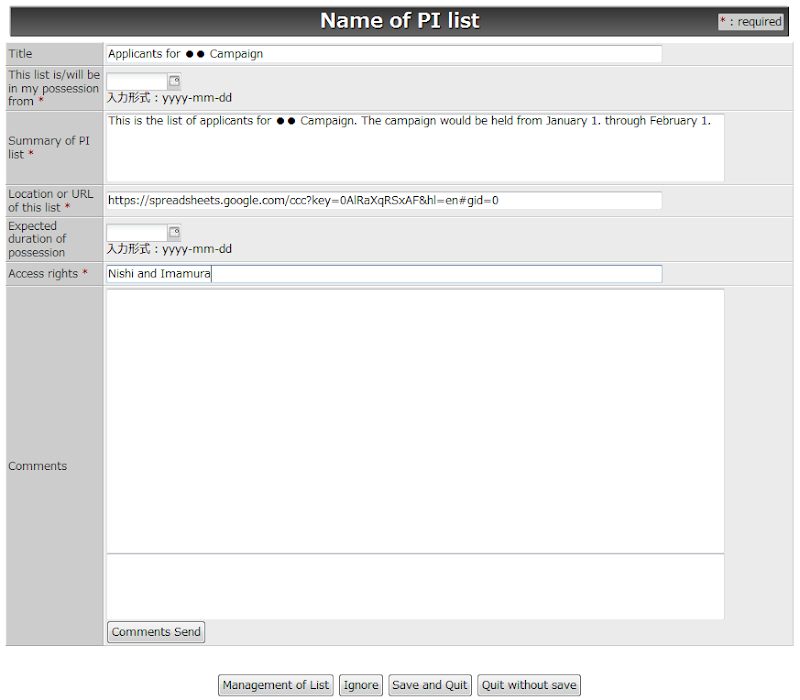The height and width of the screenshot is (700, 800).
Task: Click inside the large Comments textarea
Action: 415,420
